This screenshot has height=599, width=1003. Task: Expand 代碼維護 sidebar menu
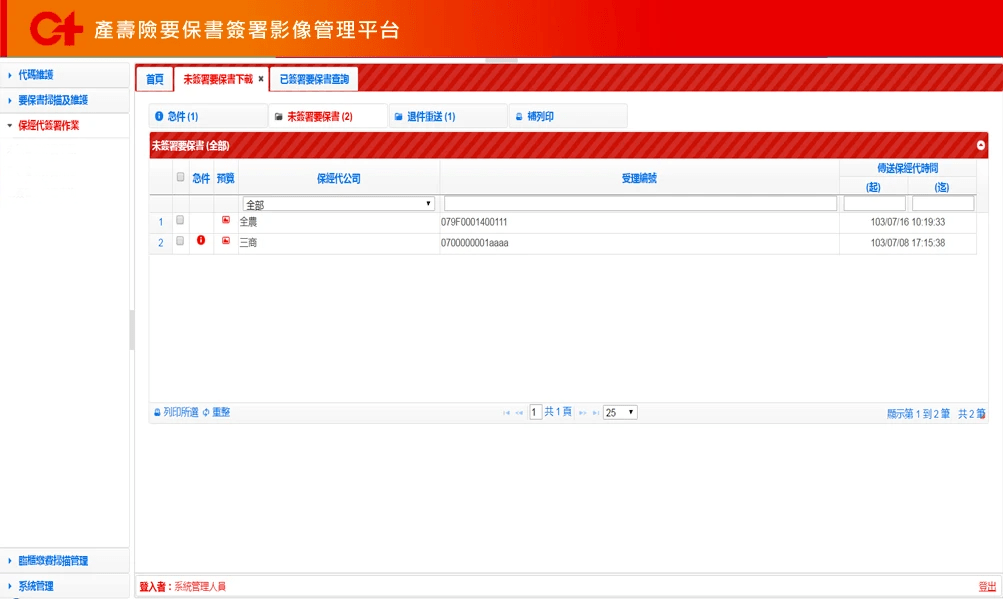click(65, 75)
